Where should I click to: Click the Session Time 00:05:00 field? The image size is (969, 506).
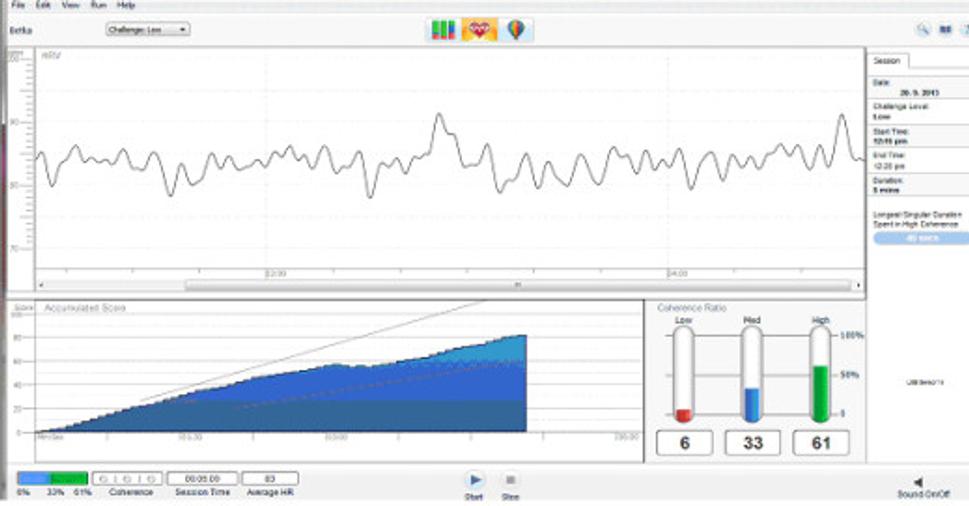[202, 478]
